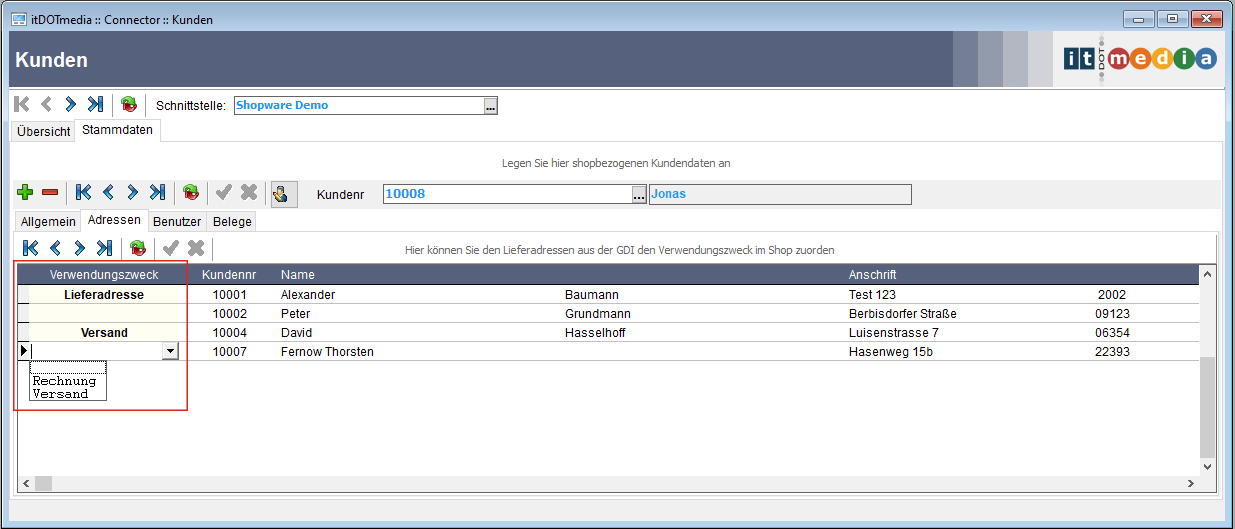Go to previous record in address grid toolbar
The height and width of the screenshot is (529, 1235).
(55, 248)
